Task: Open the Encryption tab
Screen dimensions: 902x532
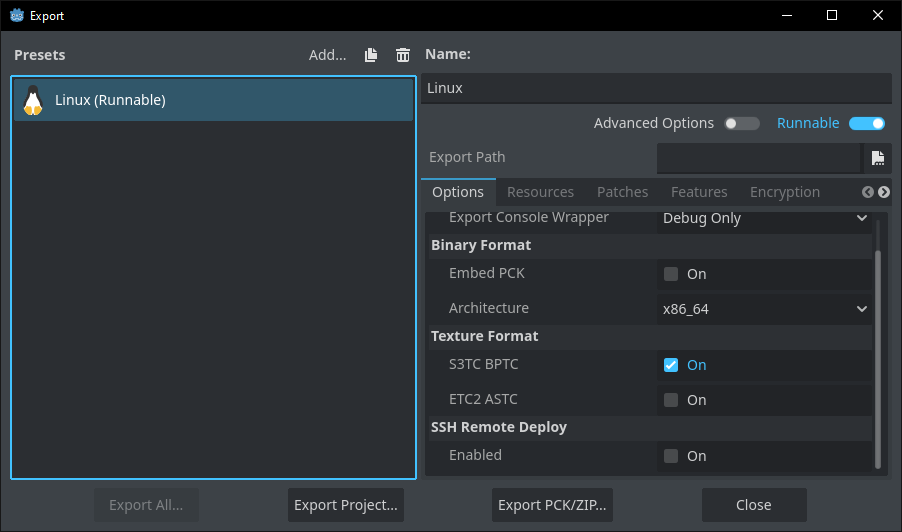Action: 785,192
